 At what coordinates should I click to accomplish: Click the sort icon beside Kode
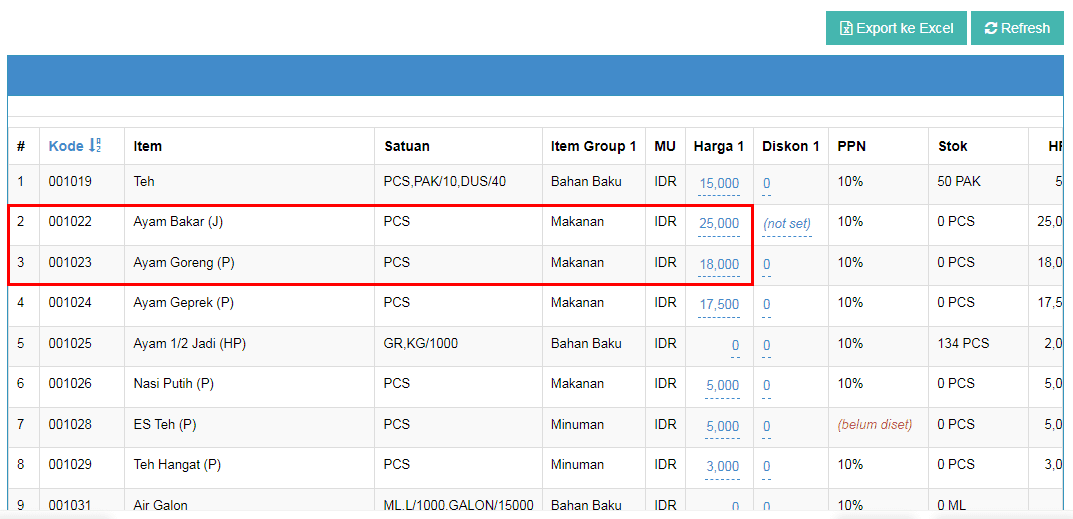pos(95,146)
